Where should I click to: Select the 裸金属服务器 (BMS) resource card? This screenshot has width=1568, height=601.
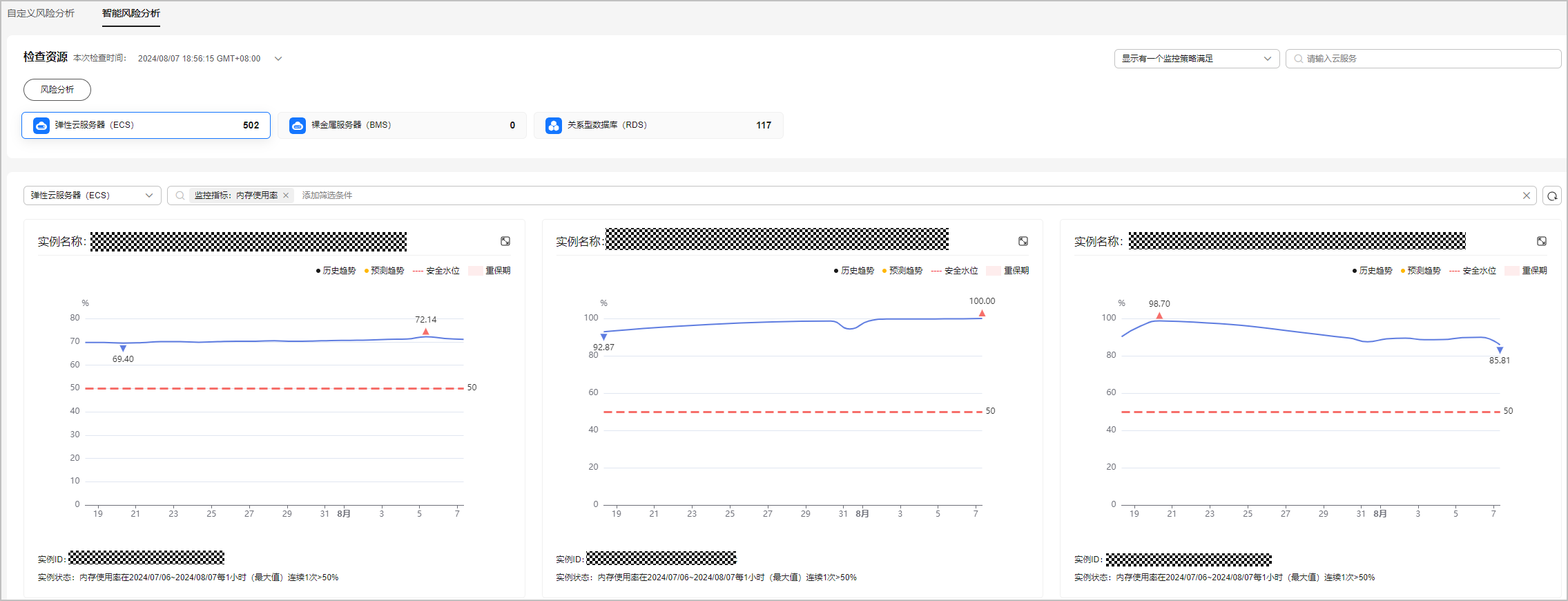402,125
